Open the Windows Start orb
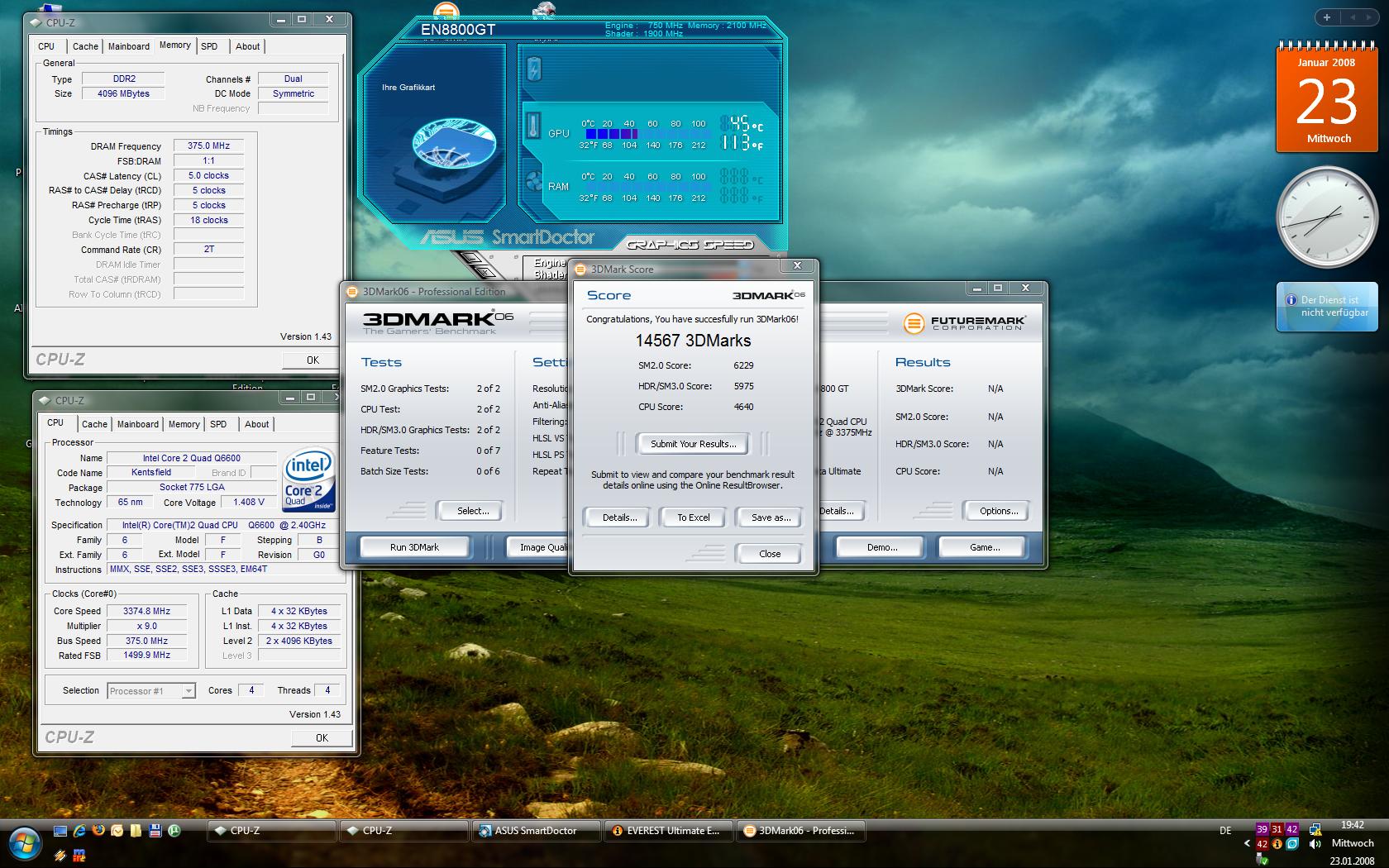The width and height of the screenshot is (1389, 868). pos(25,842)
